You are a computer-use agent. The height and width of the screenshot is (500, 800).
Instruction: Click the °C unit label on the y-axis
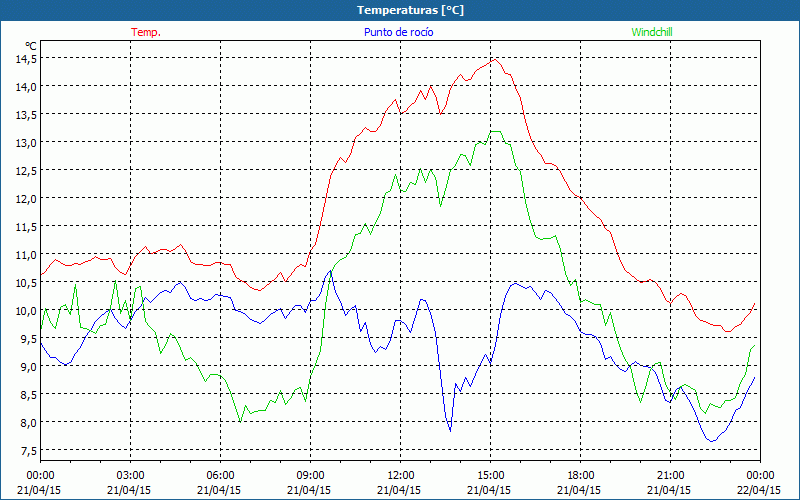(31, 45)
